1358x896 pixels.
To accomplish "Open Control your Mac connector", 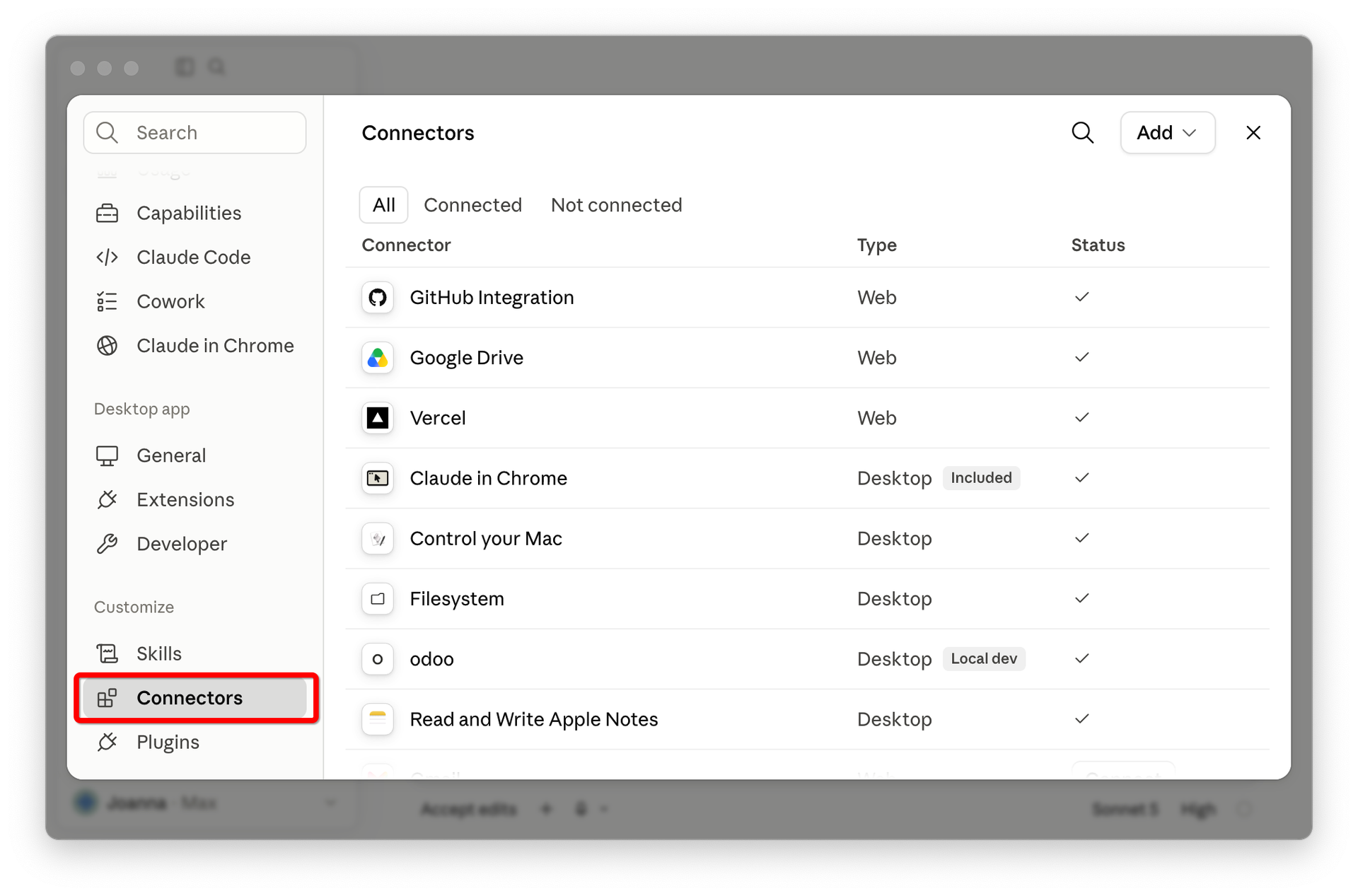I will [x=806, y=539].
